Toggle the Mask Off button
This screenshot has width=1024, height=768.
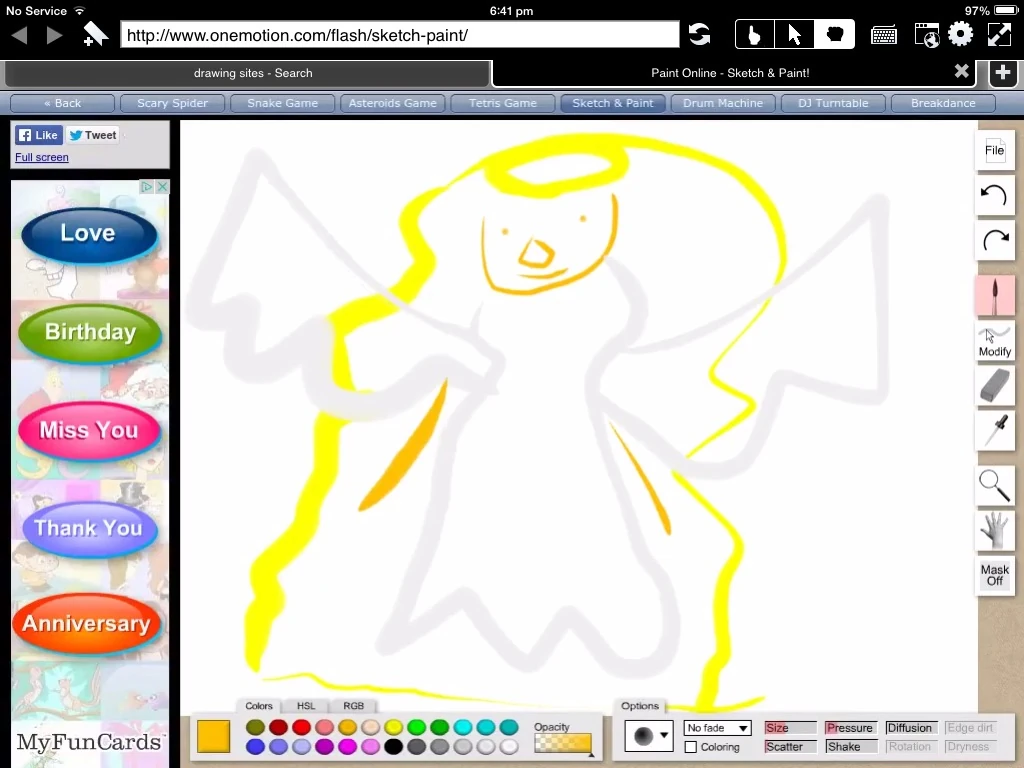pos(994,575)
